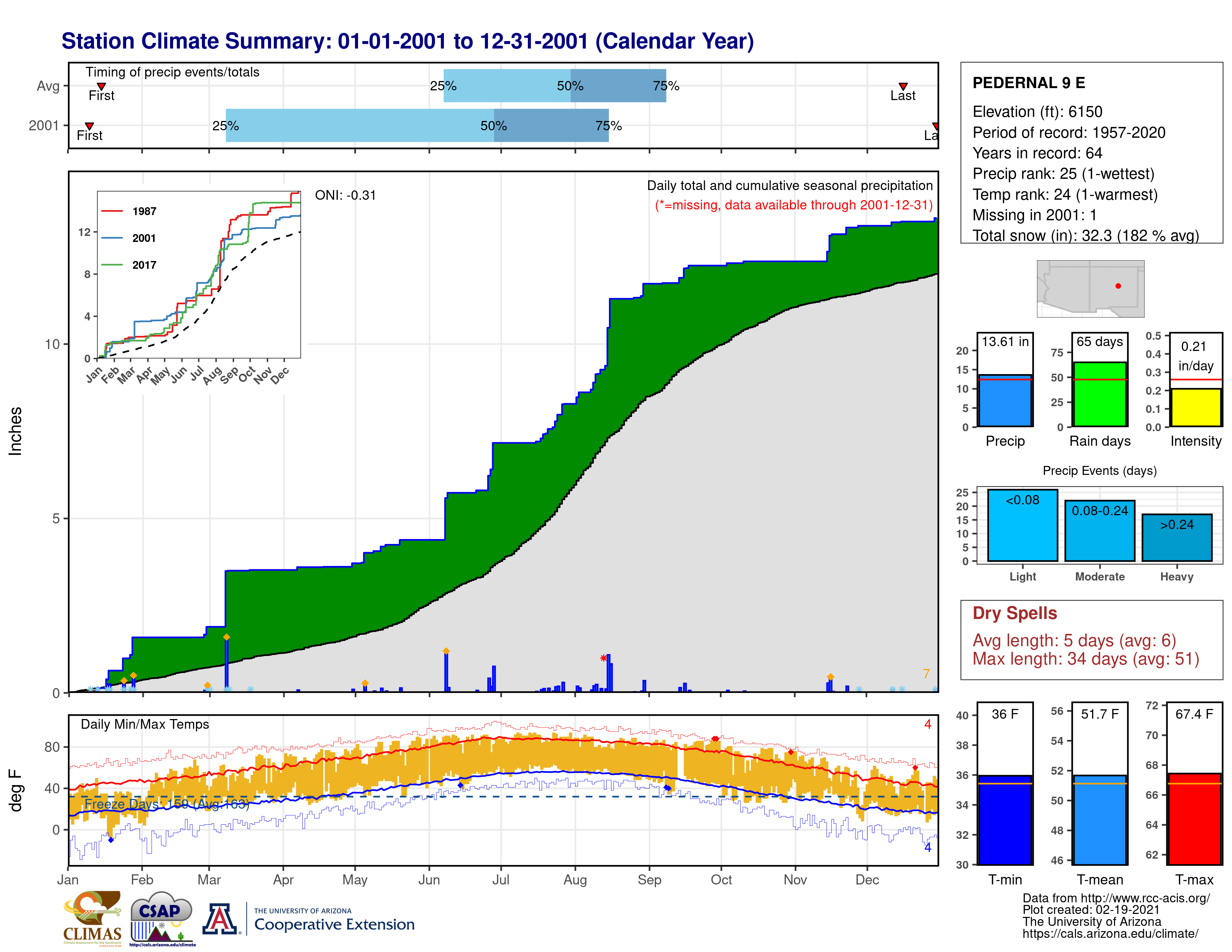The width and height of the screenshot is (1232, 952).
Task: Click the blue Precip 13.61 in bar
Action: [1005, 401]
